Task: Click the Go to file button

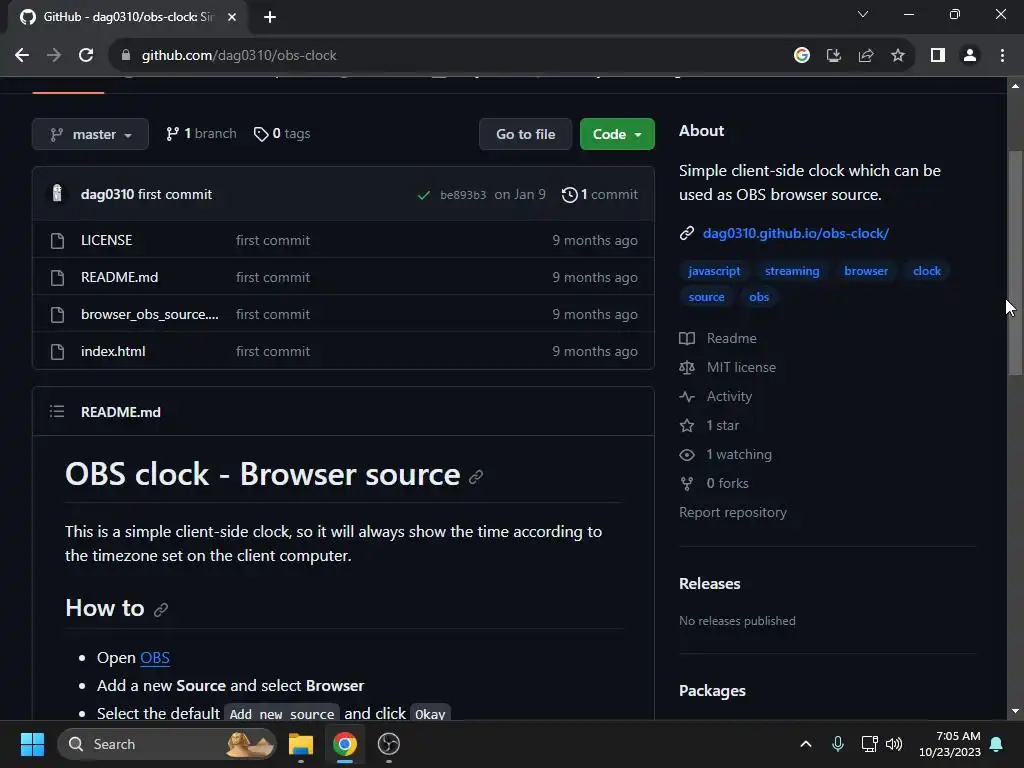Action: 525,134
